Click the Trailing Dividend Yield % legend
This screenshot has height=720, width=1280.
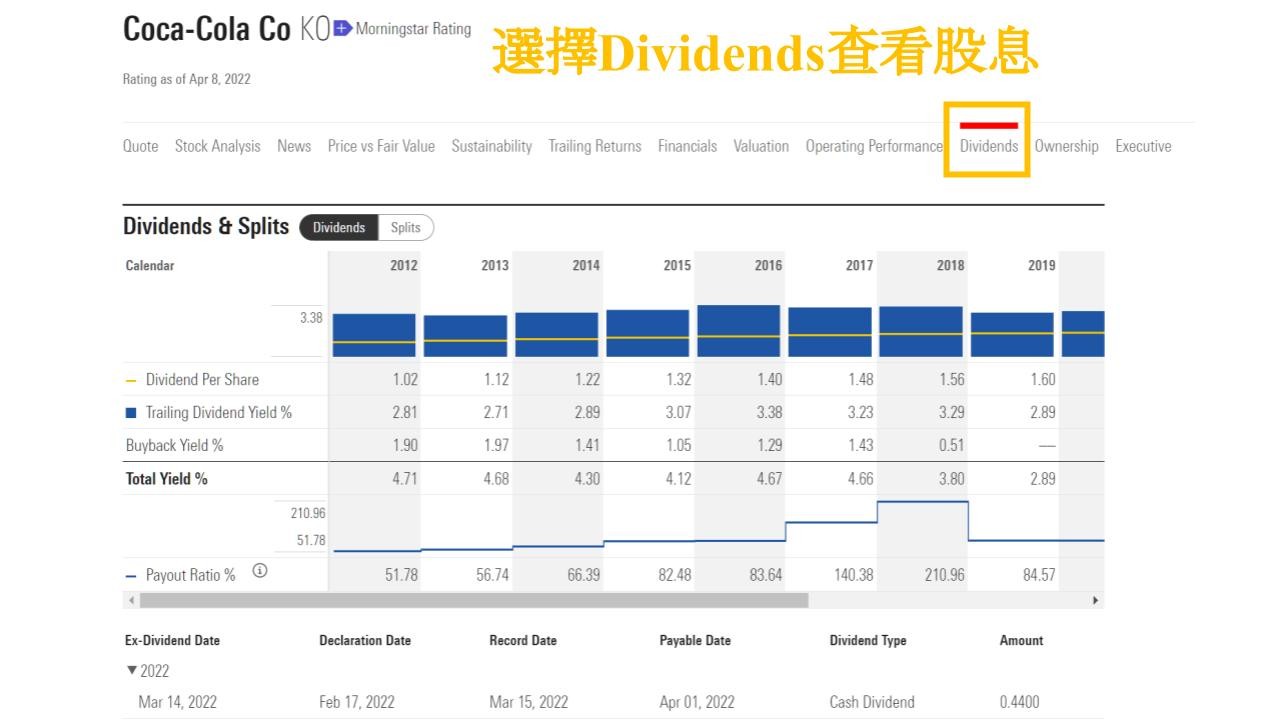tap(219, 413)
